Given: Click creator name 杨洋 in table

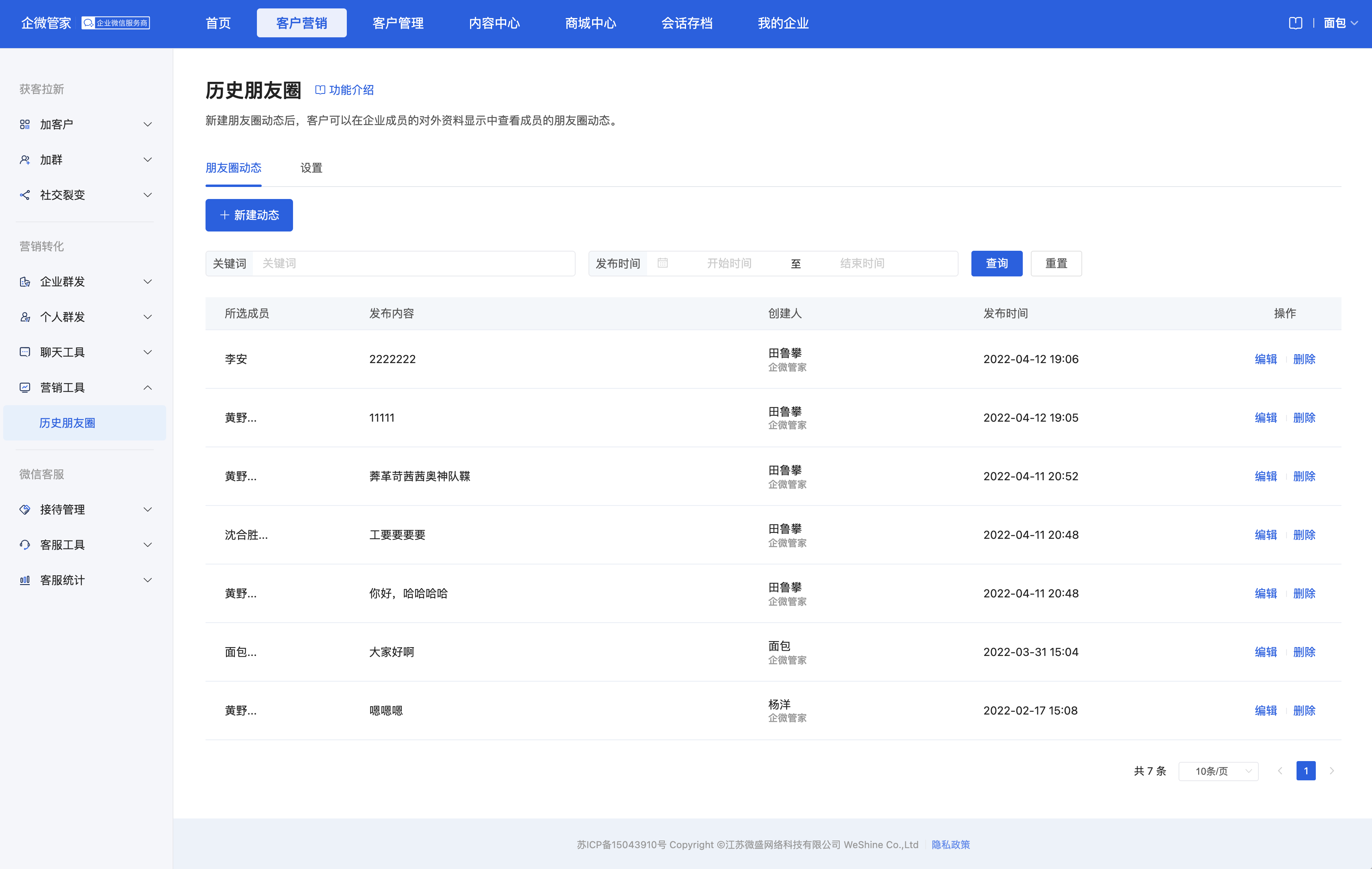Looking at the screenshot, I should 780,705.
